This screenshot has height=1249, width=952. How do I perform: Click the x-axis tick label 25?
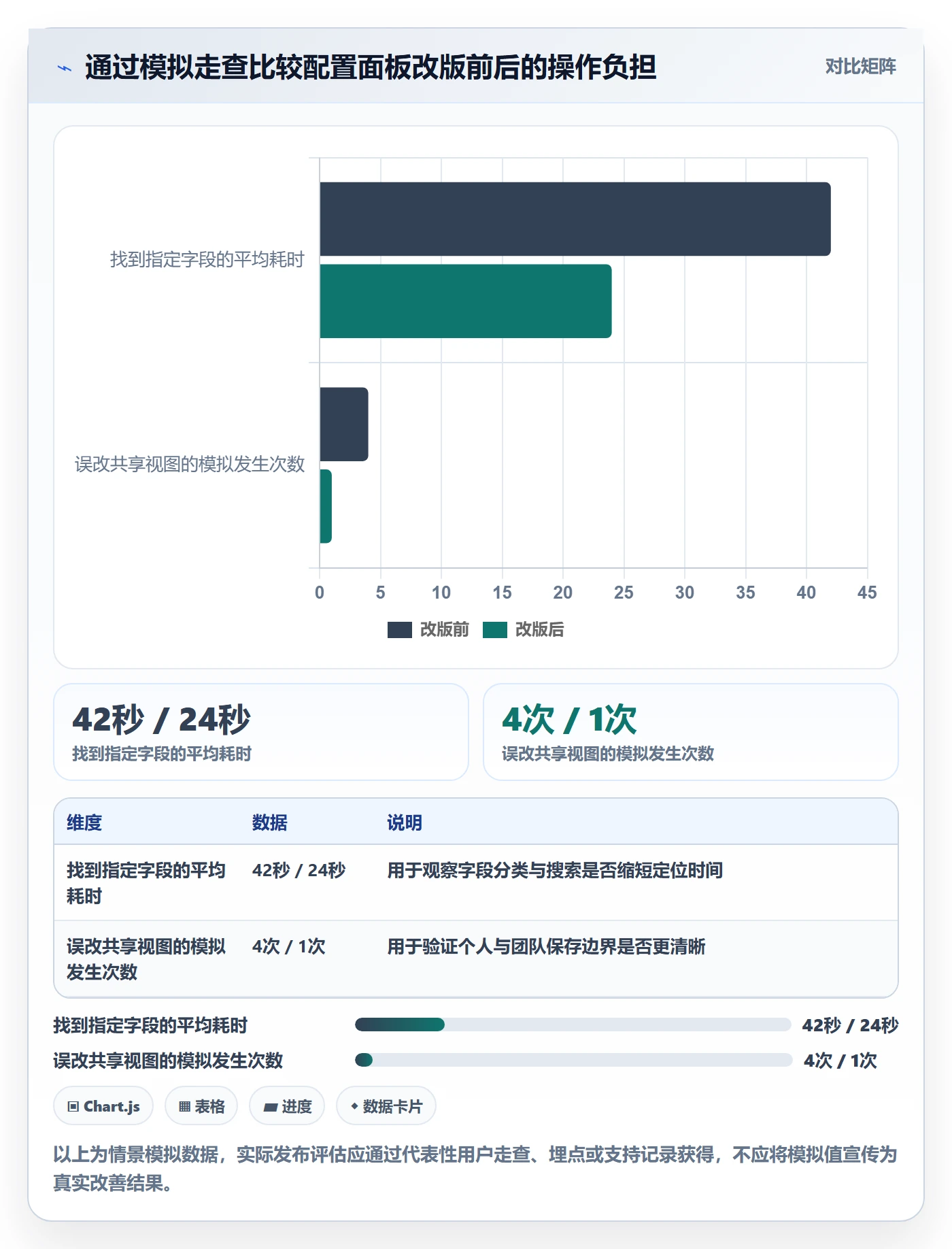(x=624, y=593)
